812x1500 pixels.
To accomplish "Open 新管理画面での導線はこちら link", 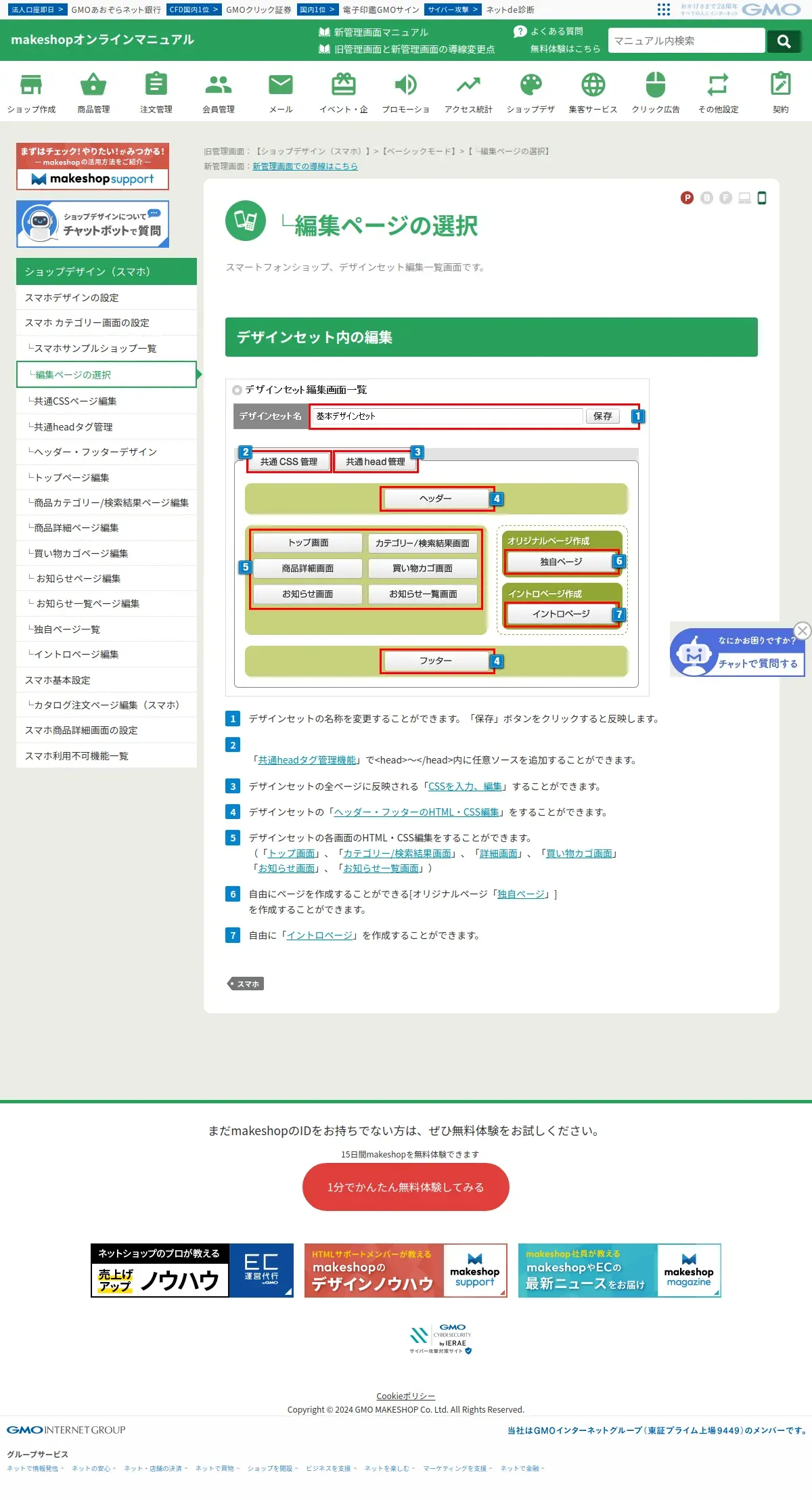I will tap(305, 166).
